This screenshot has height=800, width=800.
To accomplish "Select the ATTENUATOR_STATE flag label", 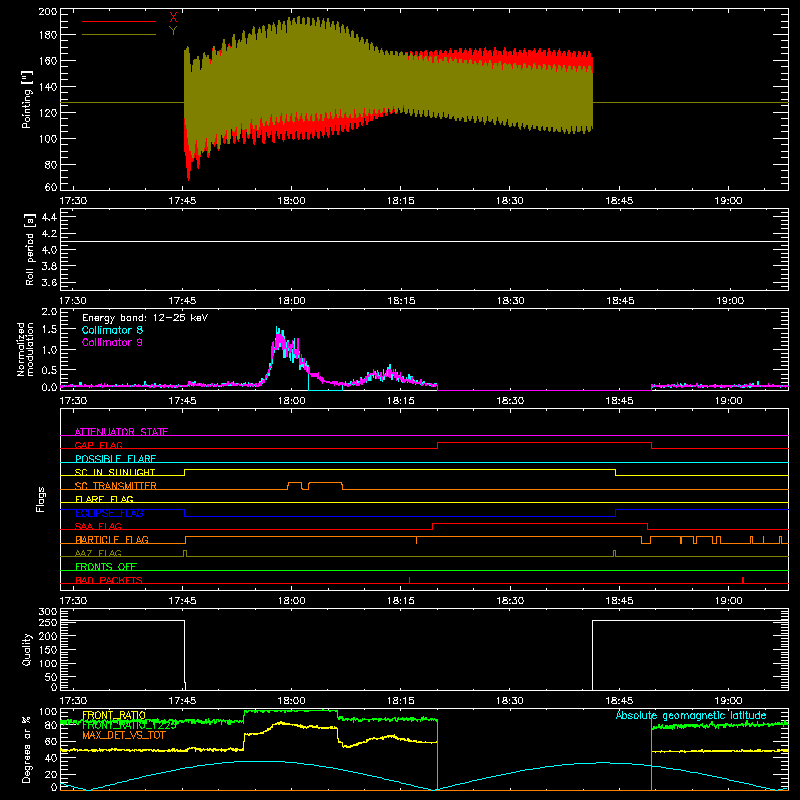I will click(x=121, y=432).
